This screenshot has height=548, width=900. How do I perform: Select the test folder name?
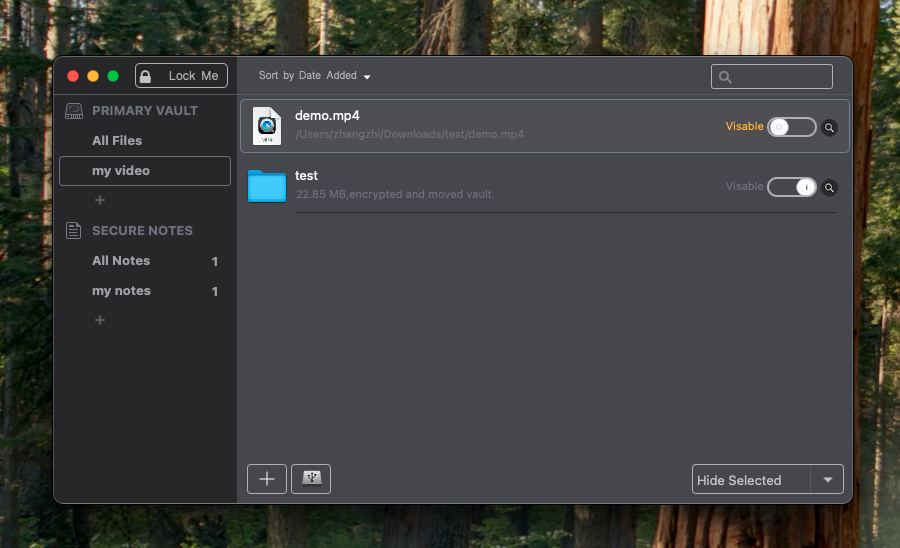coord(307,176)
